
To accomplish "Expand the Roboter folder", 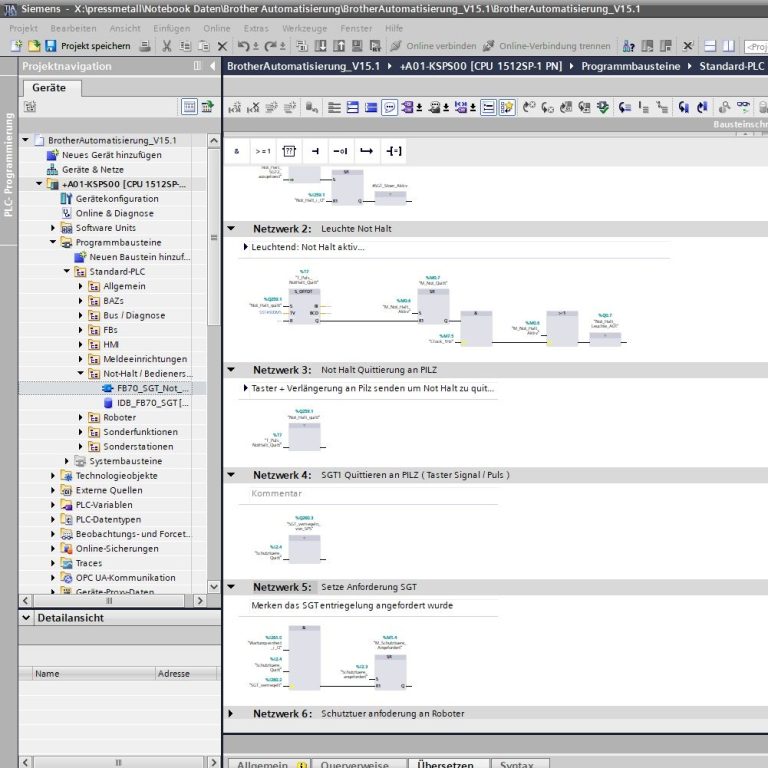I will [x=81, y=417].
